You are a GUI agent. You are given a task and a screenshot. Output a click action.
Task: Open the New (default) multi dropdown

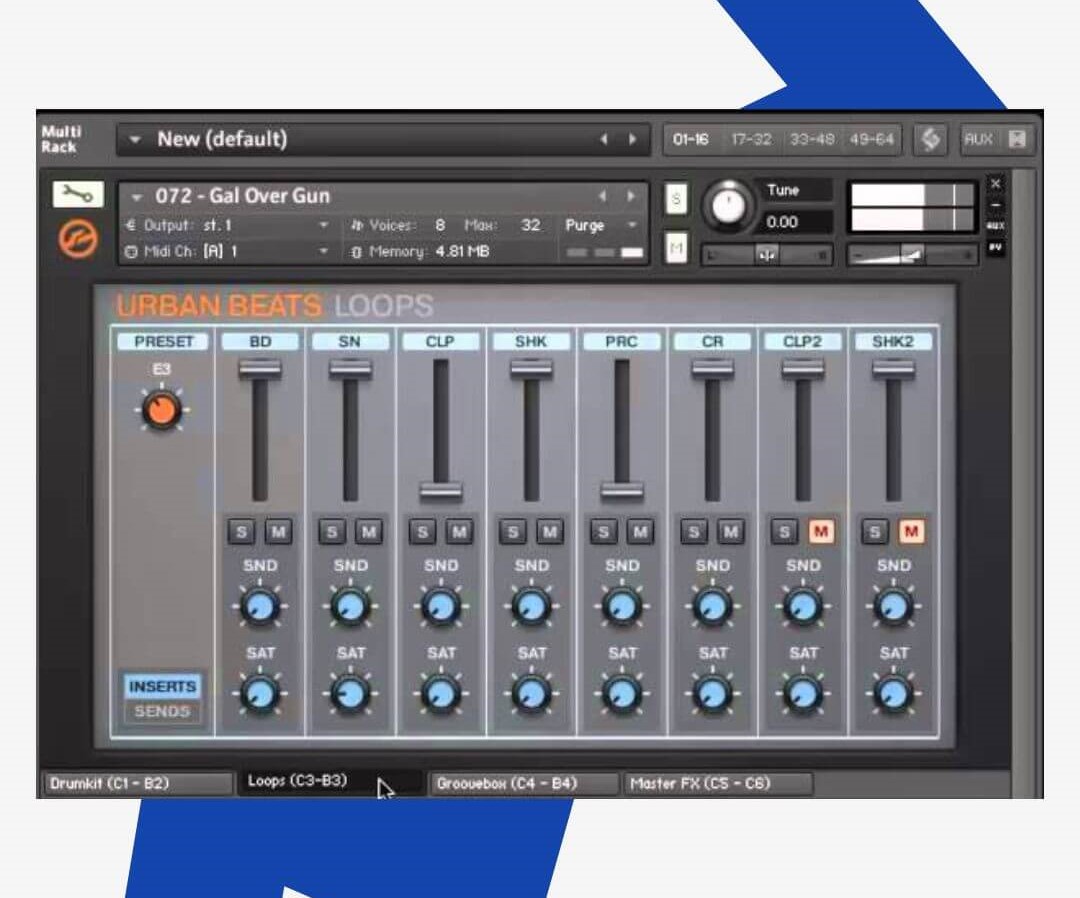click(136, 140)
